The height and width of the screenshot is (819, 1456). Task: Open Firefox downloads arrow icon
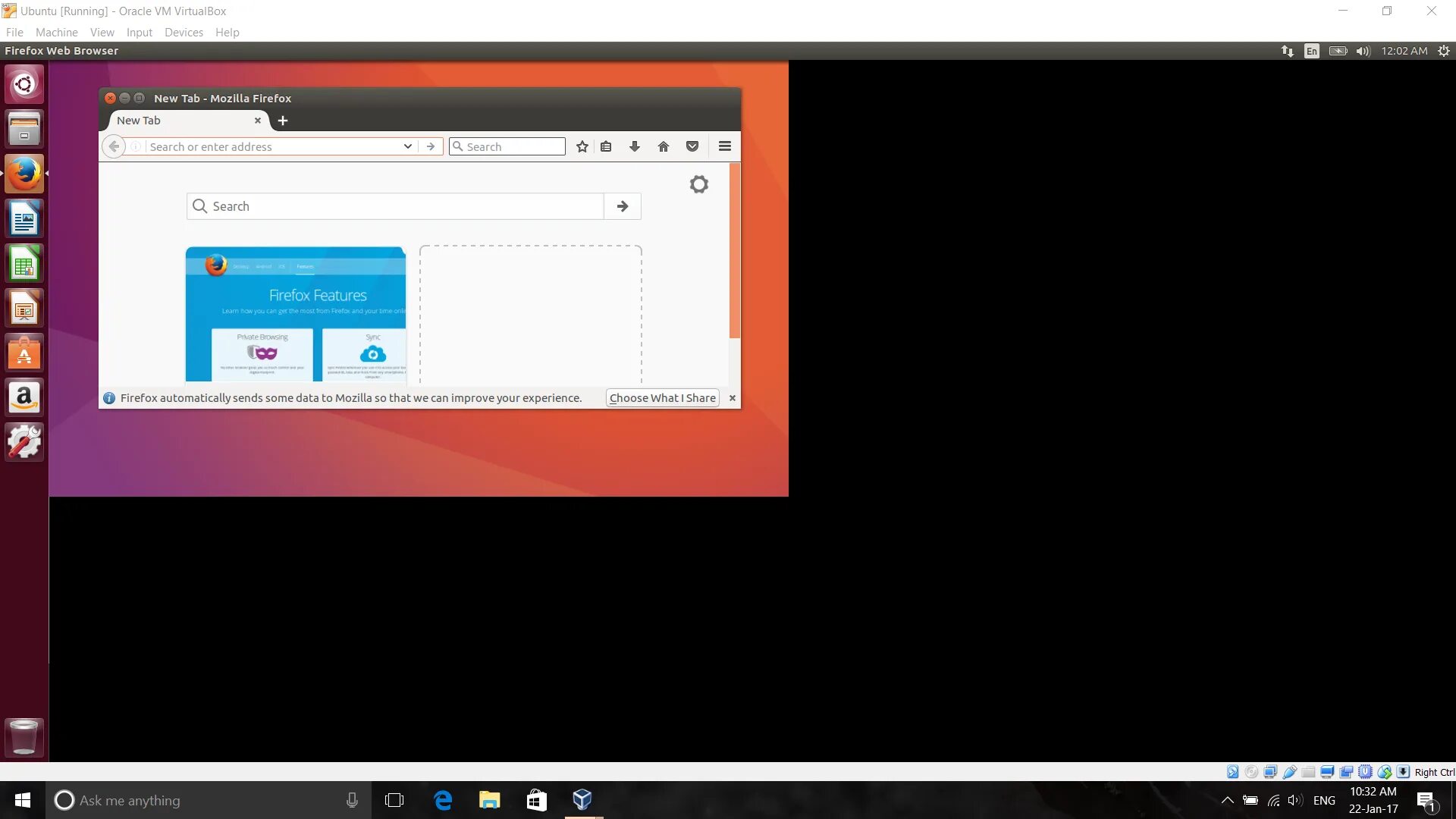(635, 146)
